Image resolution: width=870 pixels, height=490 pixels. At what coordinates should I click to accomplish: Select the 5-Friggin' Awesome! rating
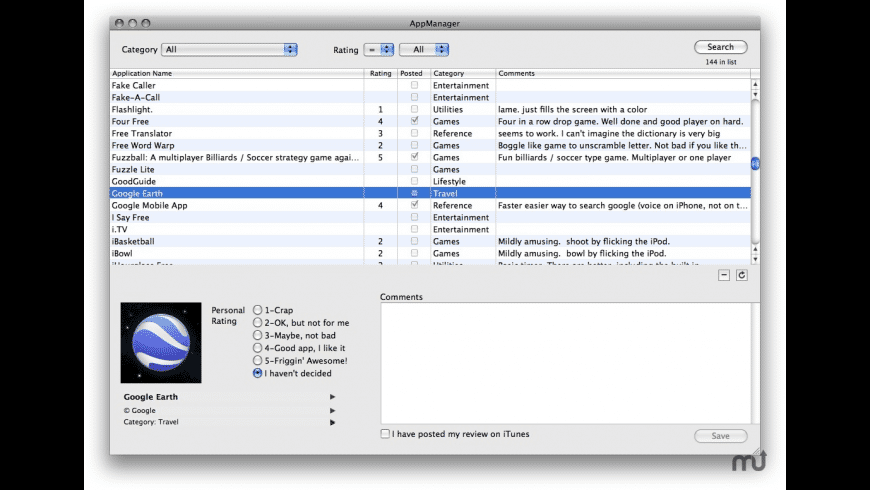coord(258,360)
